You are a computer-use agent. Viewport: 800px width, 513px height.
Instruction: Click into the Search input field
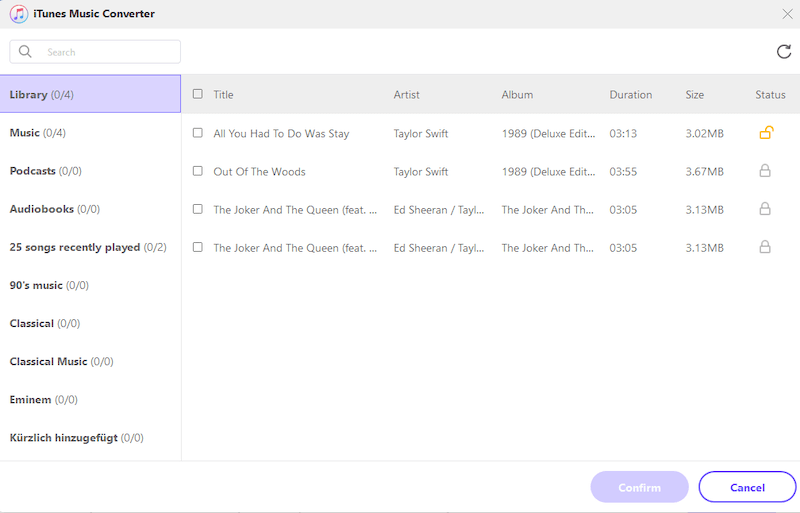[108, 52]
